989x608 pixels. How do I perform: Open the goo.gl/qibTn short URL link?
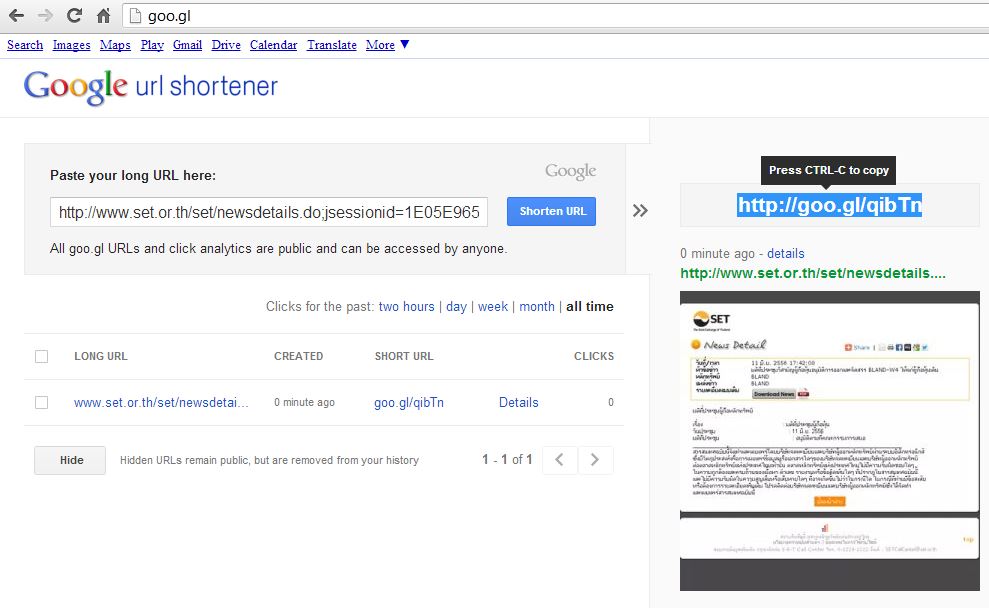(x=409, y=402)
